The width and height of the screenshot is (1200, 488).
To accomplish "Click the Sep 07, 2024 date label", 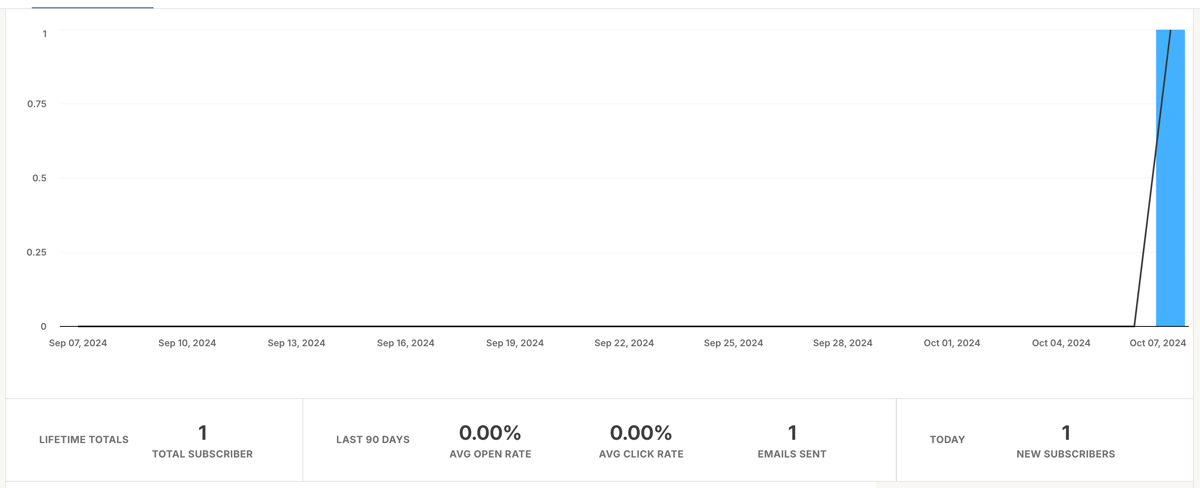I will click(78, 343).
